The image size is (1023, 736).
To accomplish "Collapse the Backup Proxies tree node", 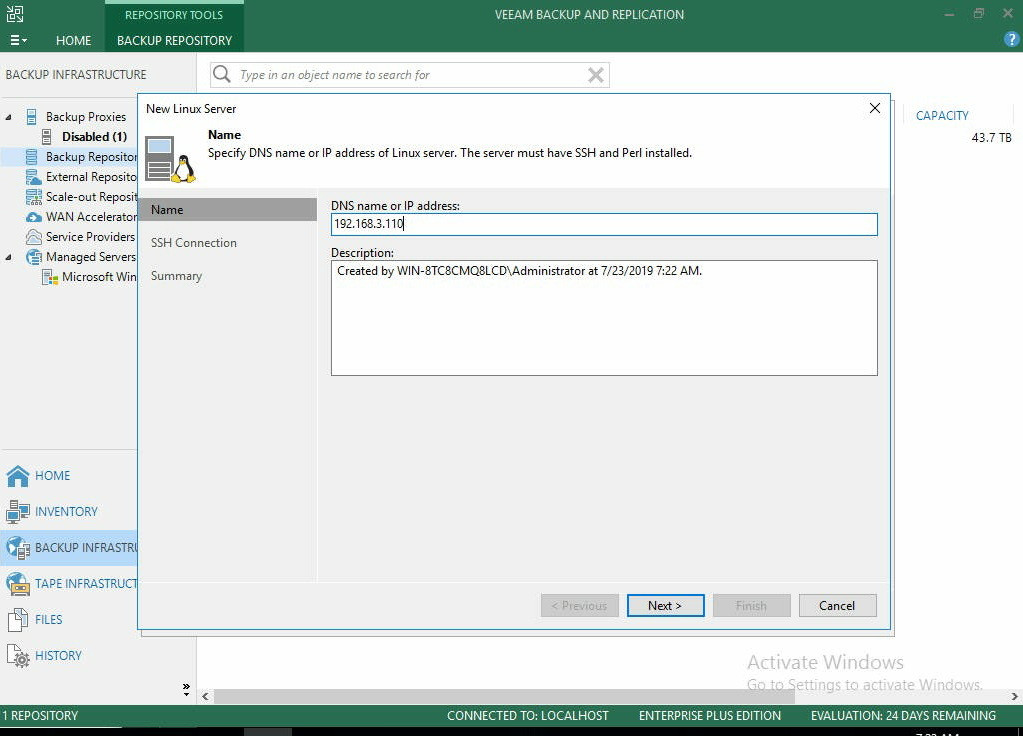I will [8, 117].
